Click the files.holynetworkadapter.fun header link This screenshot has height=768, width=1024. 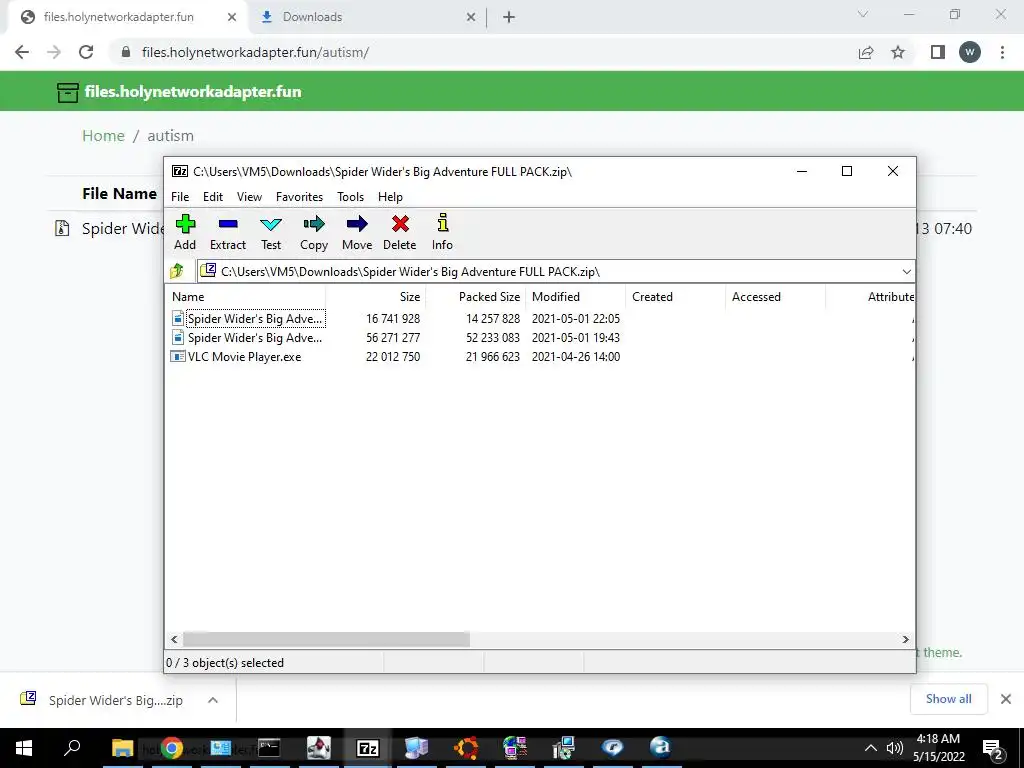(x=193, y=91)
